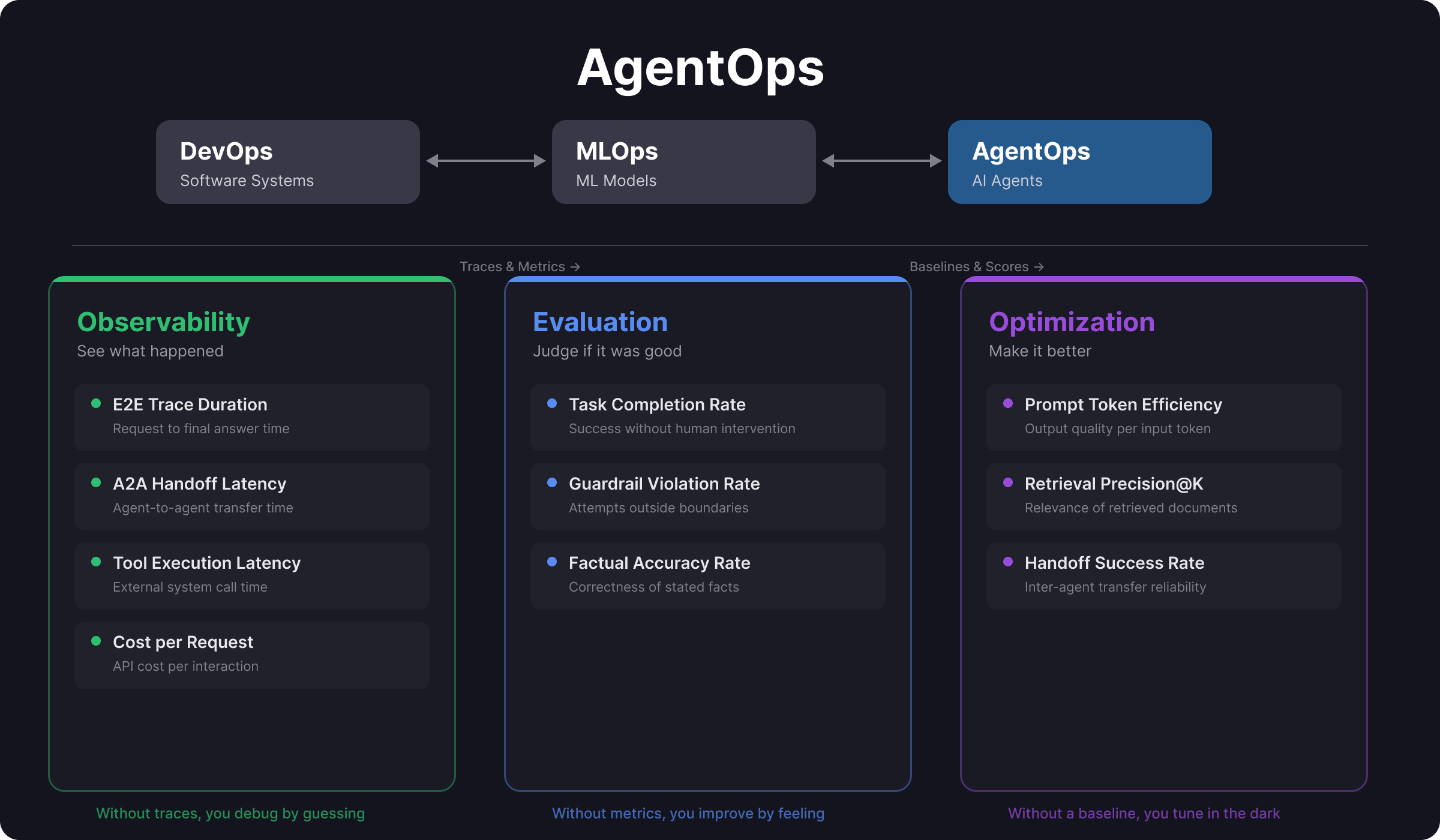Click the Evaluation heading

(600, 322)
